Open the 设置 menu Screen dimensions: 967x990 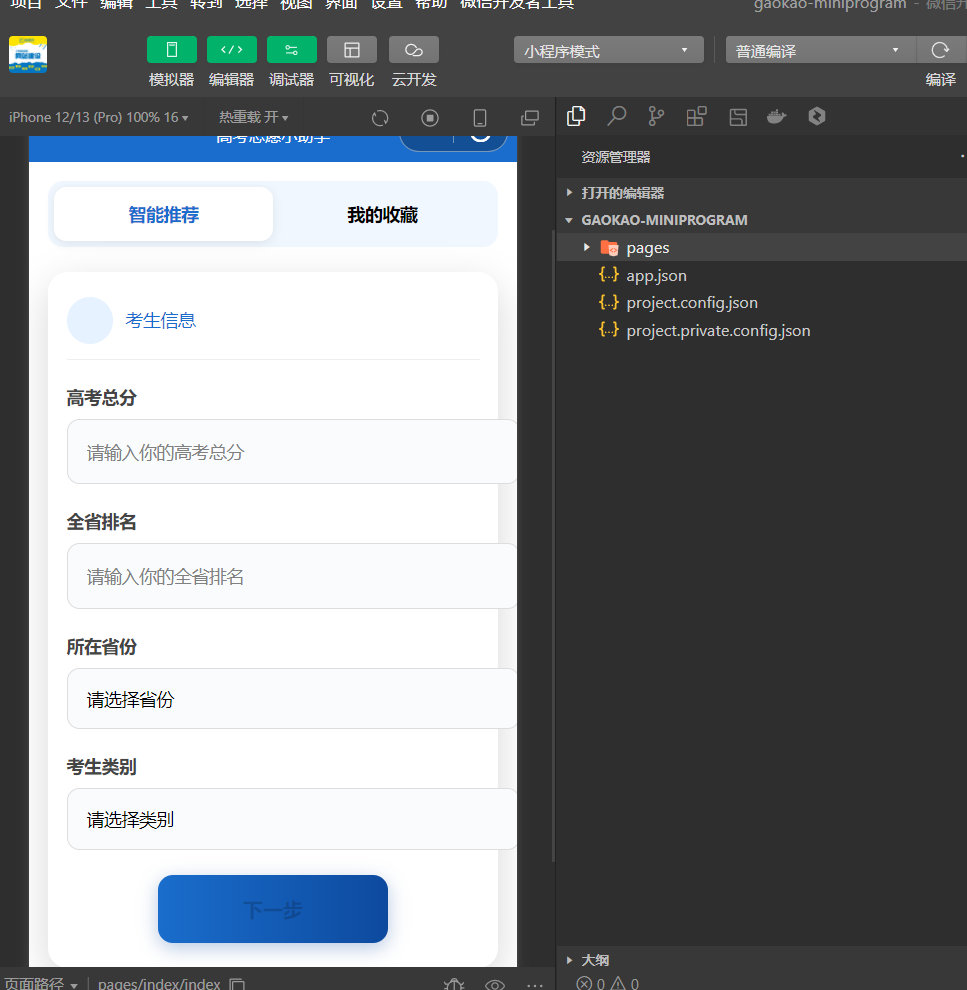(386, 4)
